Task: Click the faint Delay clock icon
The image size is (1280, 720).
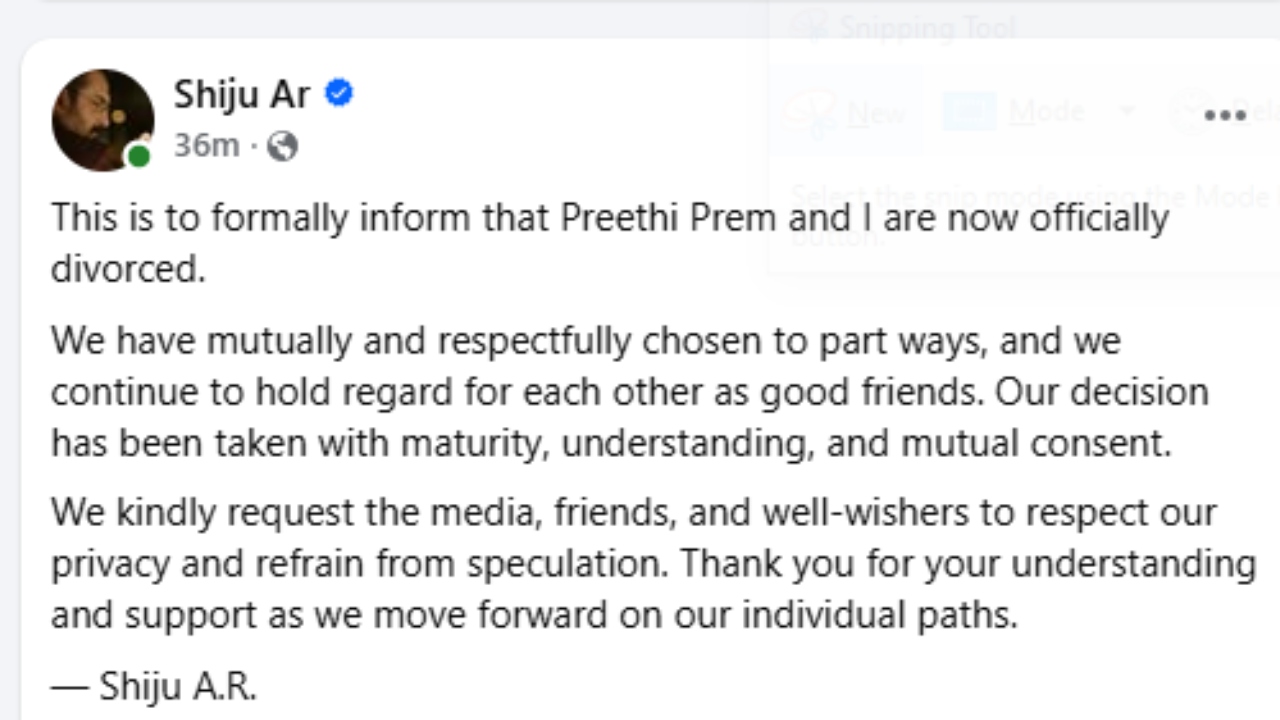Action: coord(1190,110)
